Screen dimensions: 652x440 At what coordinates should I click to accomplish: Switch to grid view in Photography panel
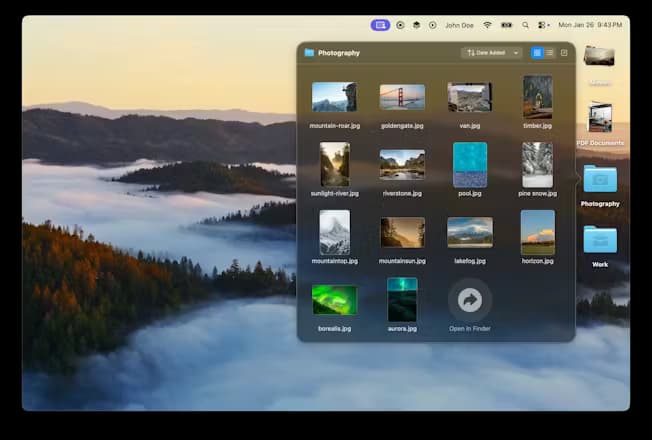(x=537, y=52)
